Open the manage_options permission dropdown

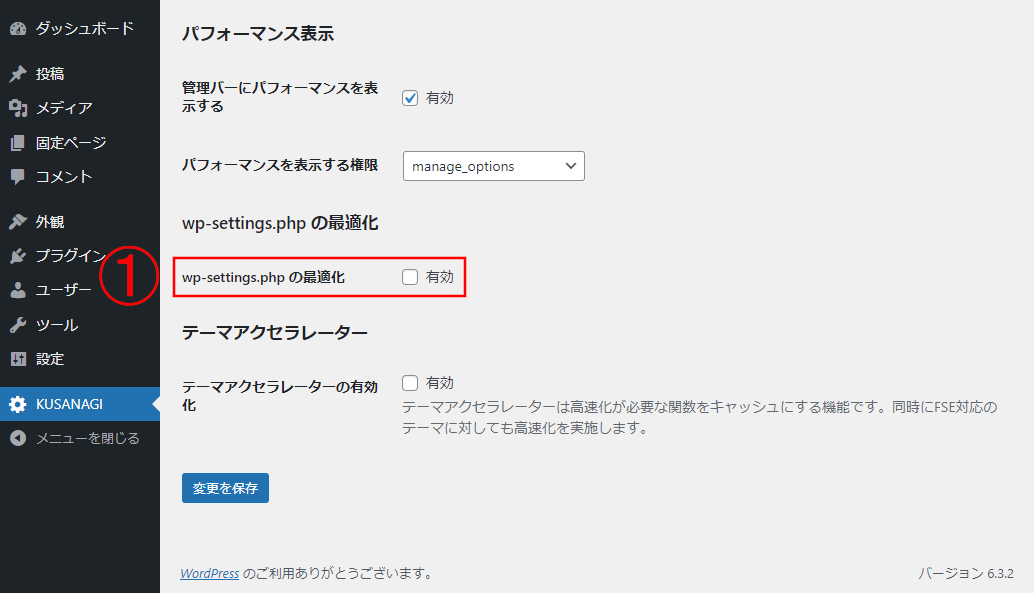point(493,166)
